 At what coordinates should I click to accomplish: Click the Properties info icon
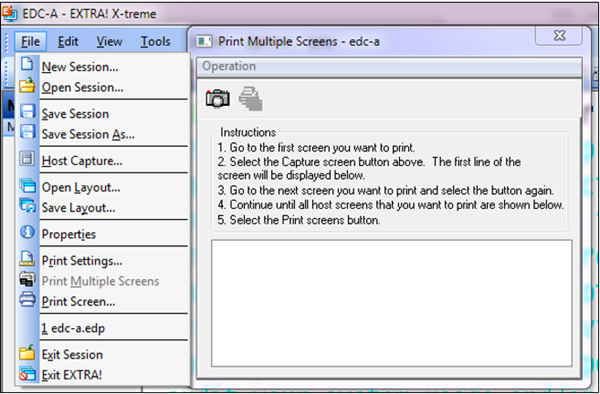click(27, 232)
